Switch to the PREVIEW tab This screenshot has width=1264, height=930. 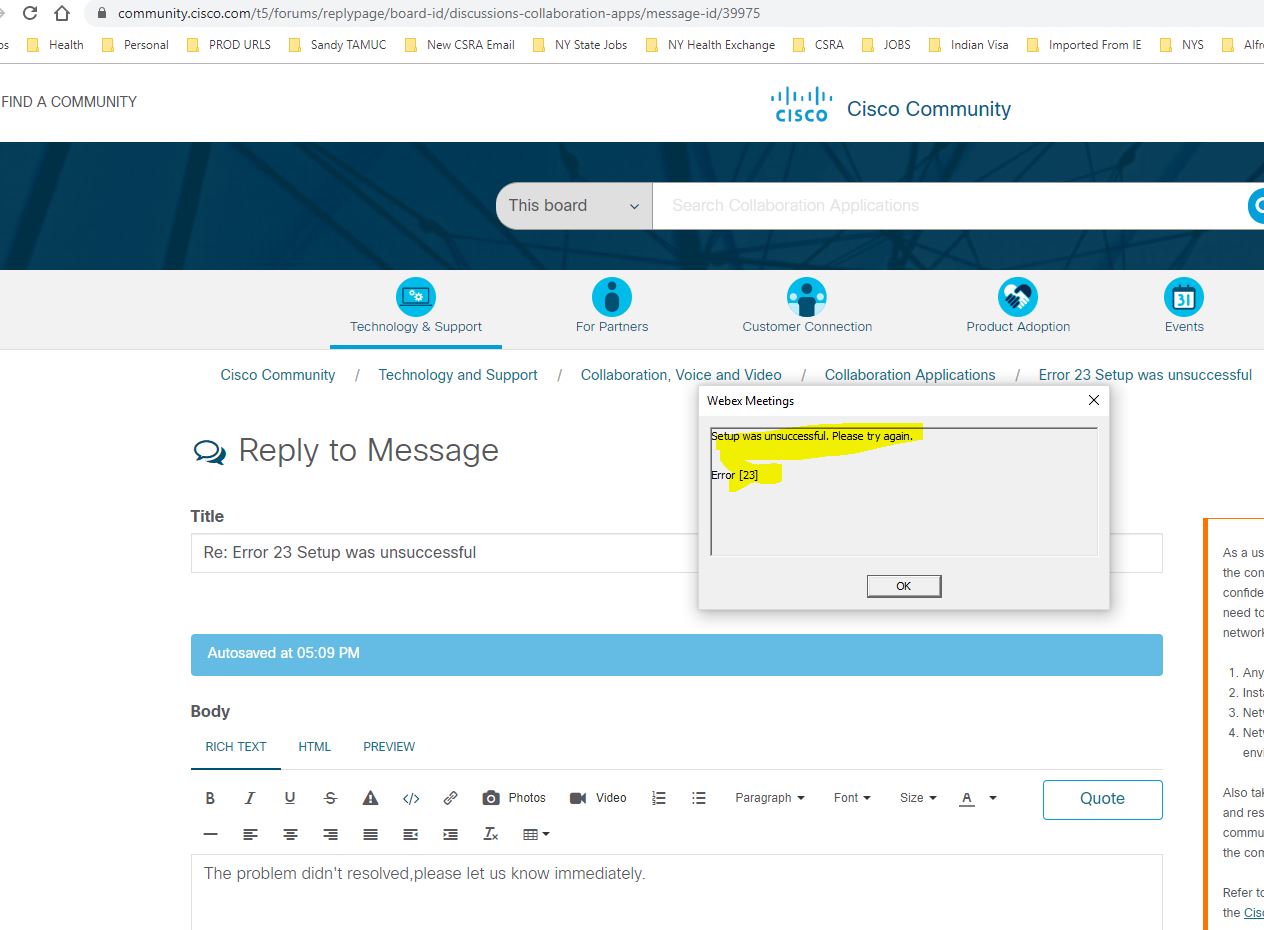389,746
